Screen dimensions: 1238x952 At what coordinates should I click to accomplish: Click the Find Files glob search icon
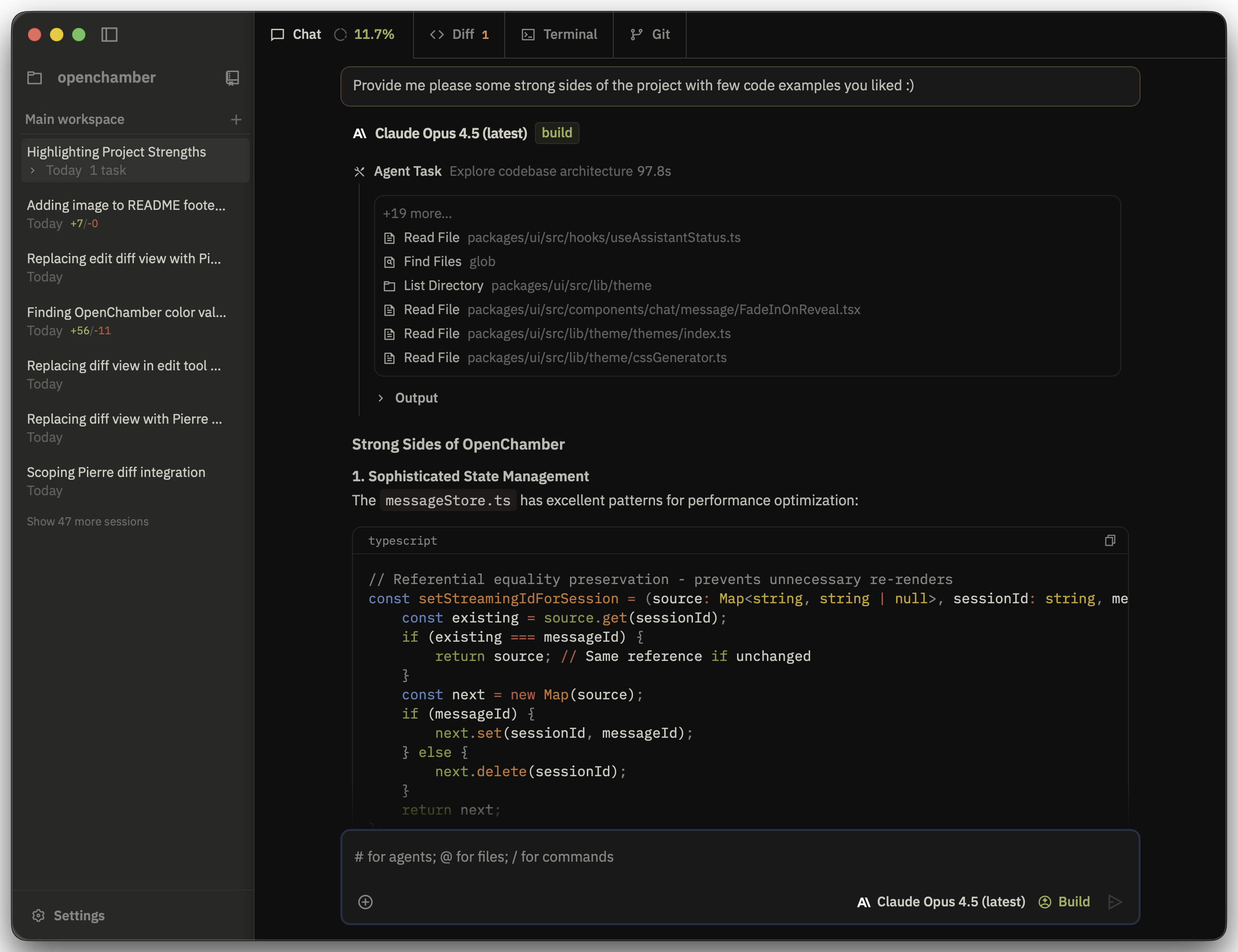[389, 262]
